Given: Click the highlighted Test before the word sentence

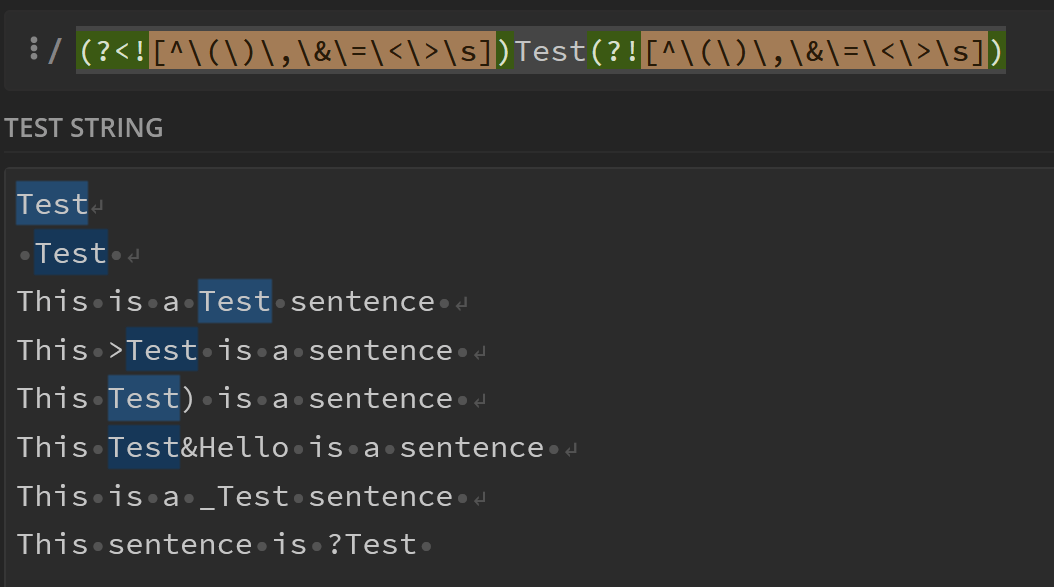Looking at the screenshot, I should (x=235, y=301).
